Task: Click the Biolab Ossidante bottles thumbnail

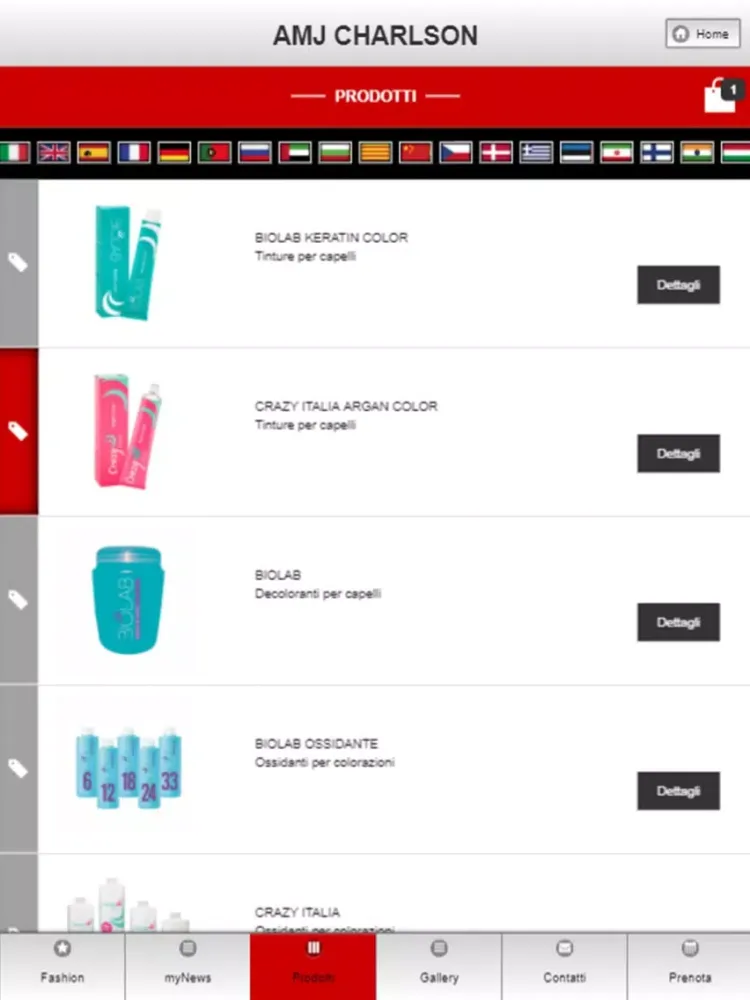Action: (x=129, y=768)
